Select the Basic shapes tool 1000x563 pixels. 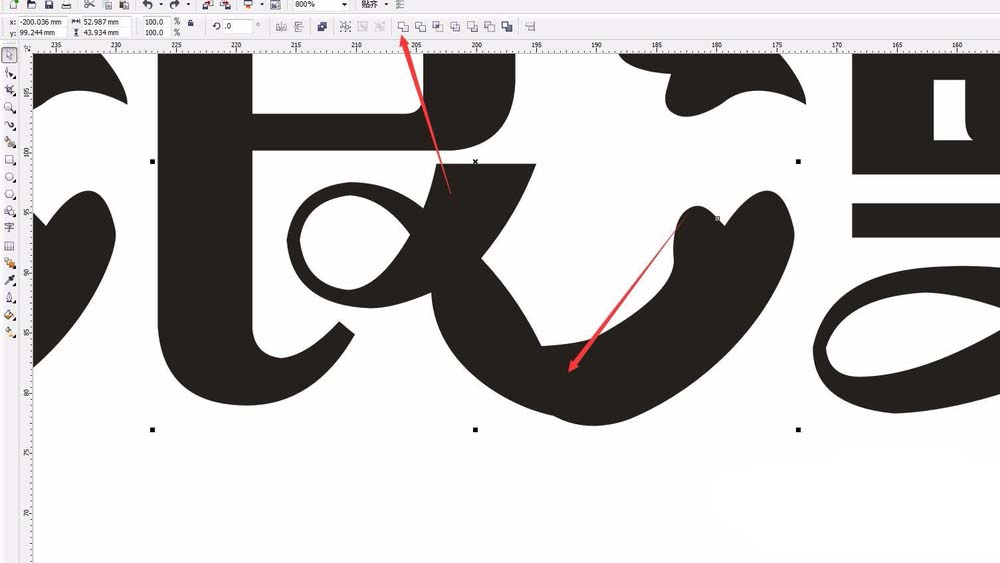click(9, 211)
